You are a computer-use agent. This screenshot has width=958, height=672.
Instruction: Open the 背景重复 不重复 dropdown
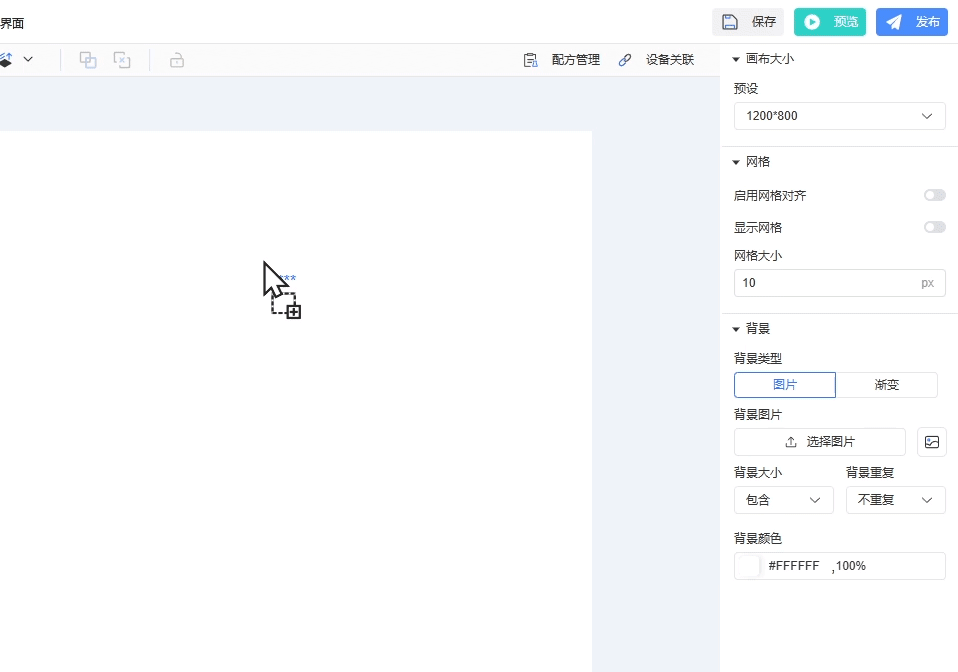click(x=895, y=500)
